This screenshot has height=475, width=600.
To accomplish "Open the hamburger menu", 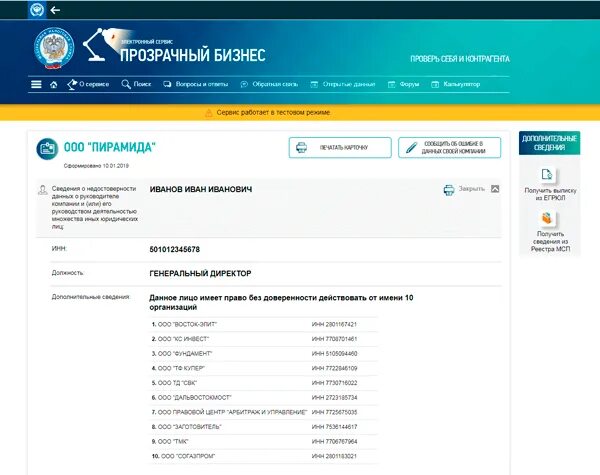I will tap(36, 84).
